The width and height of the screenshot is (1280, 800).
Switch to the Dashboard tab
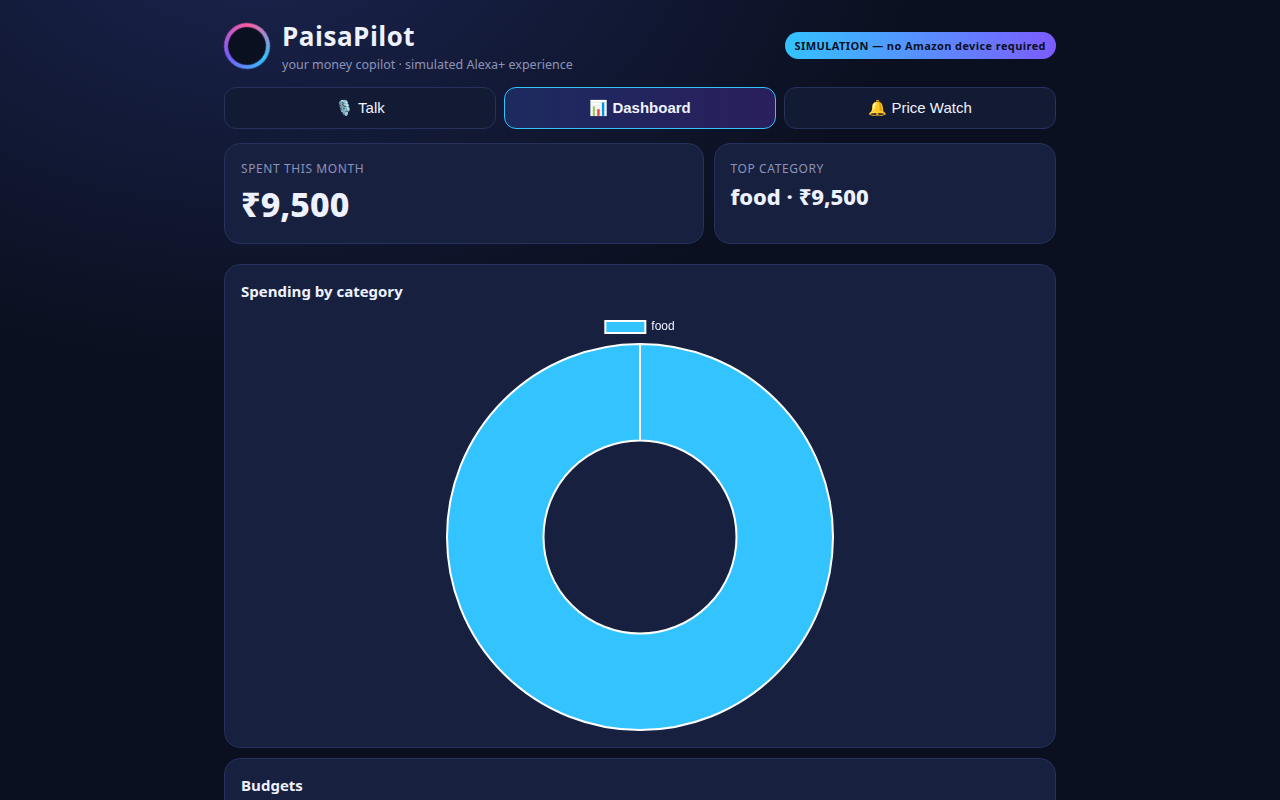coord(640,108)
